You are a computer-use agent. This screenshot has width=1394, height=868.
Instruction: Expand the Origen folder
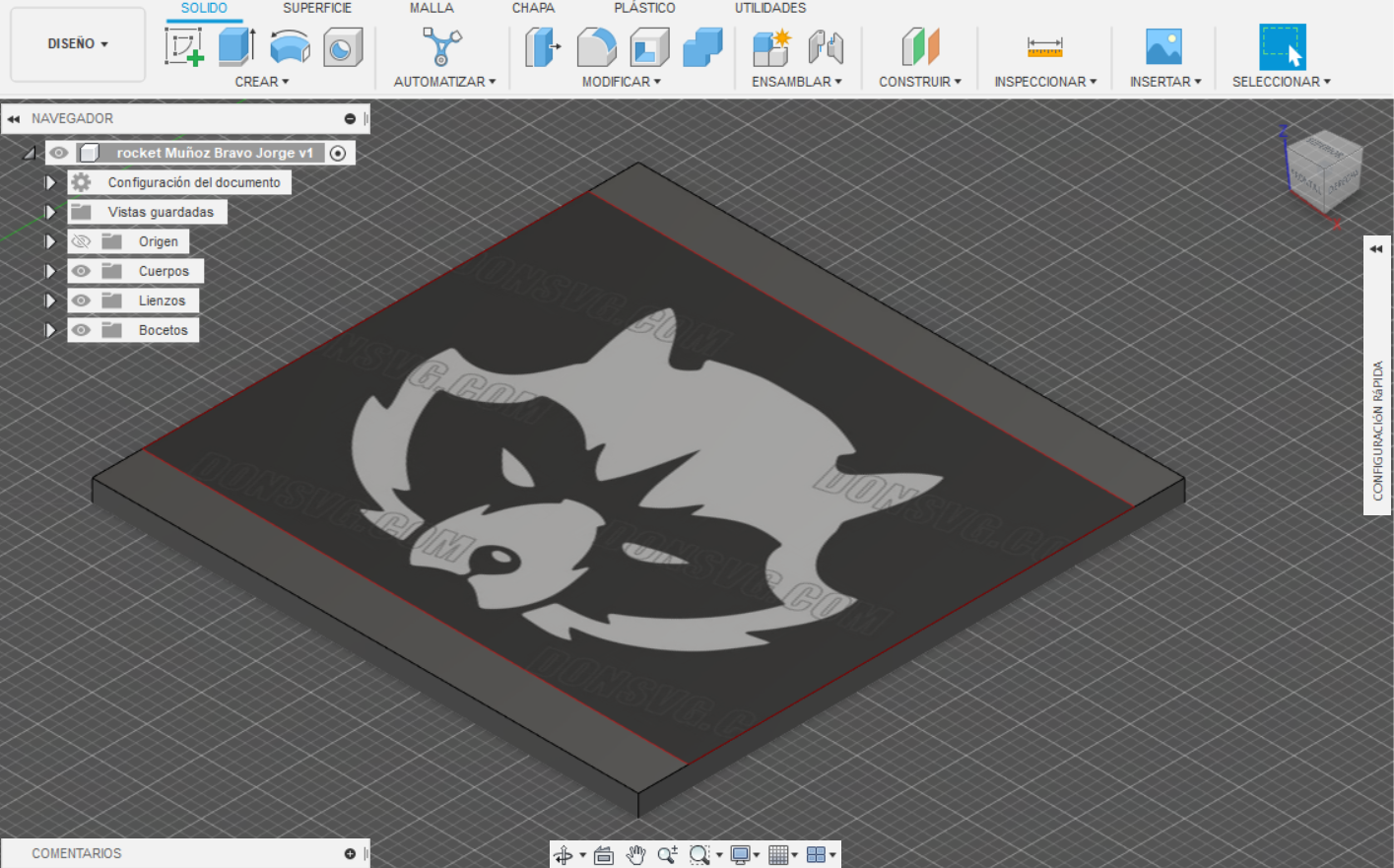point(50,241)
